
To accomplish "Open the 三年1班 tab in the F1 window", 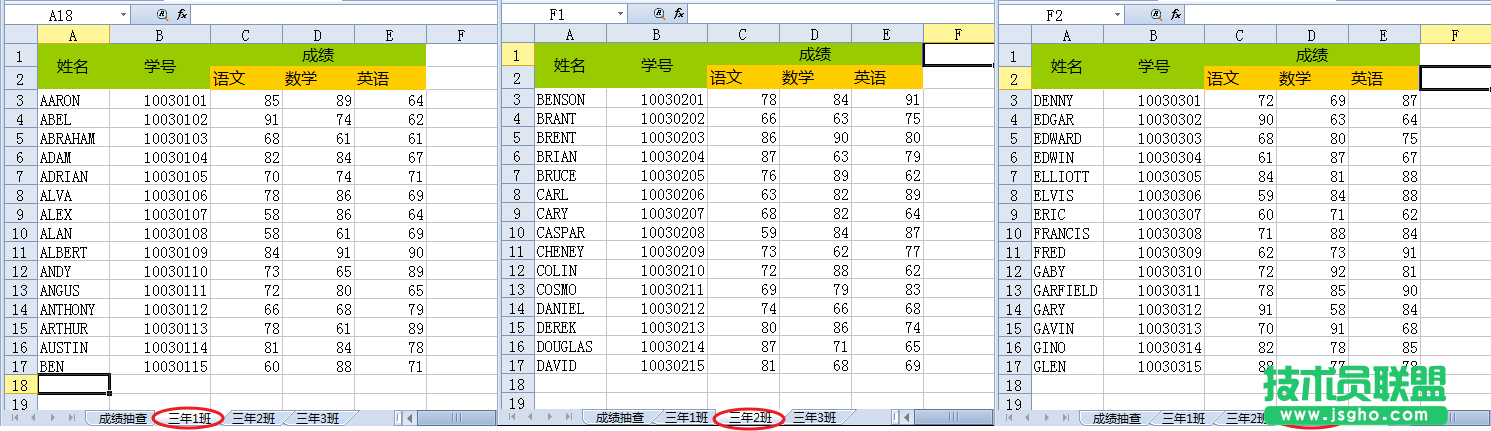I will [x=687, y=418].
